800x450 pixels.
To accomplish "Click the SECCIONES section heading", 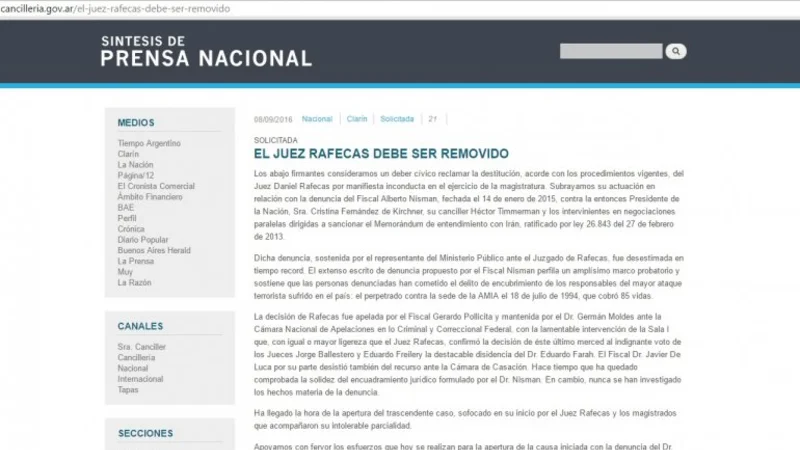I will 145,433.
